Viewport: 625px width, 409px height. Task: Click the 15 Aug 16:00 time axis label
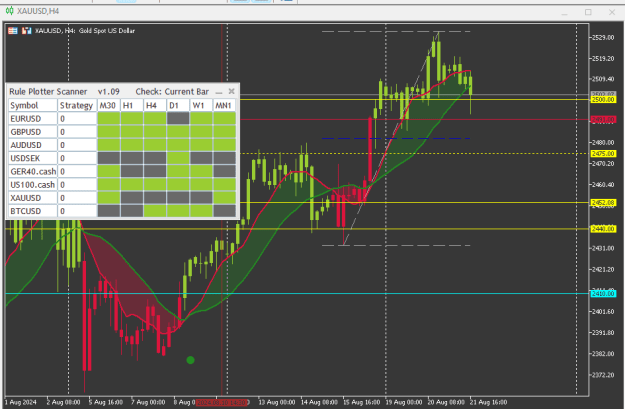click(x=362, y=402)
